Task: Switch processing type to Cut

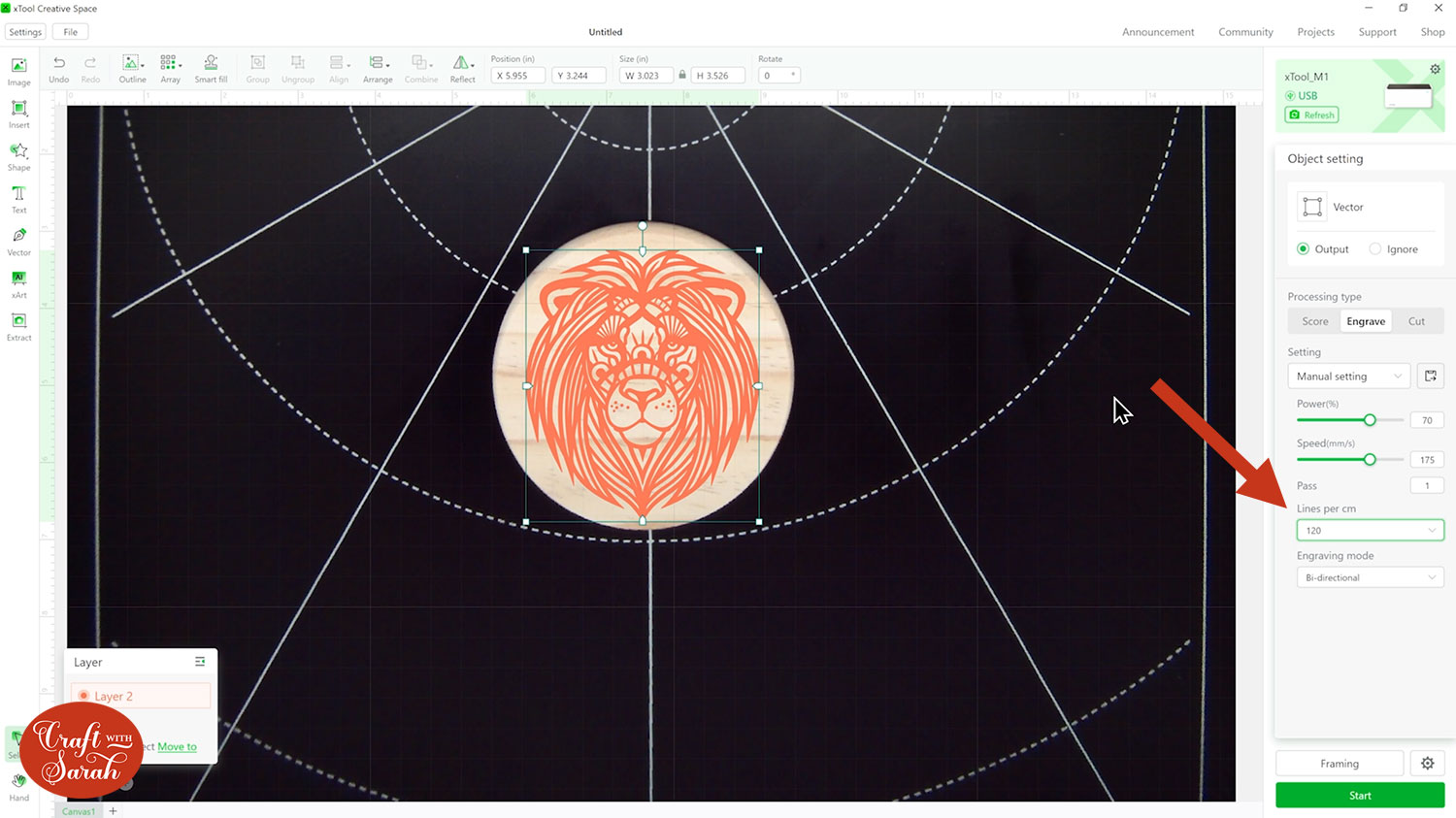Action: [x=1416, y=321]
